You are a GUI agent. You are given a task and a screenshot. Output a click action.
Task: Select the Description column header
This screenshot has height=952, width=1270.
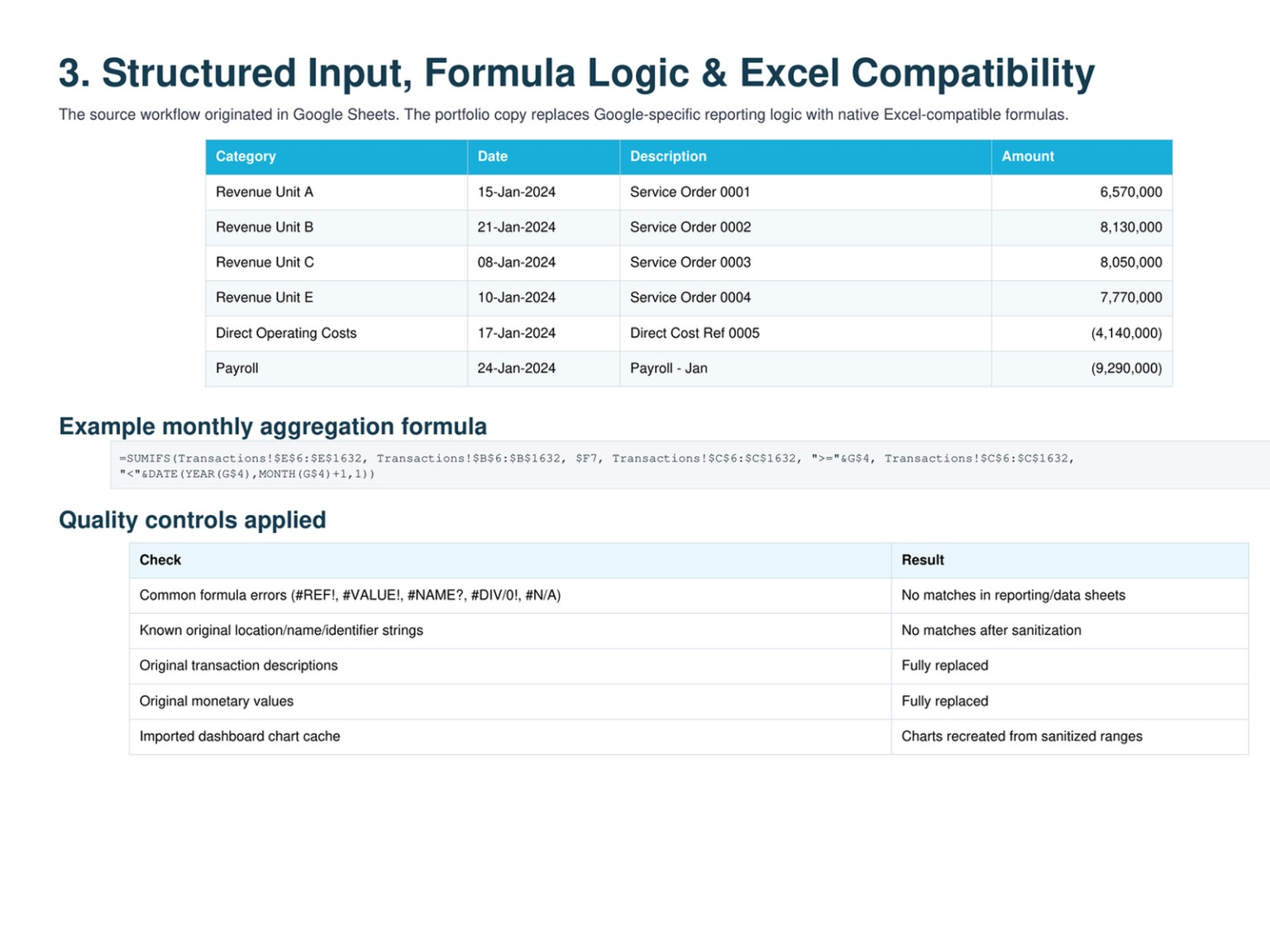(x=806, y=157)
